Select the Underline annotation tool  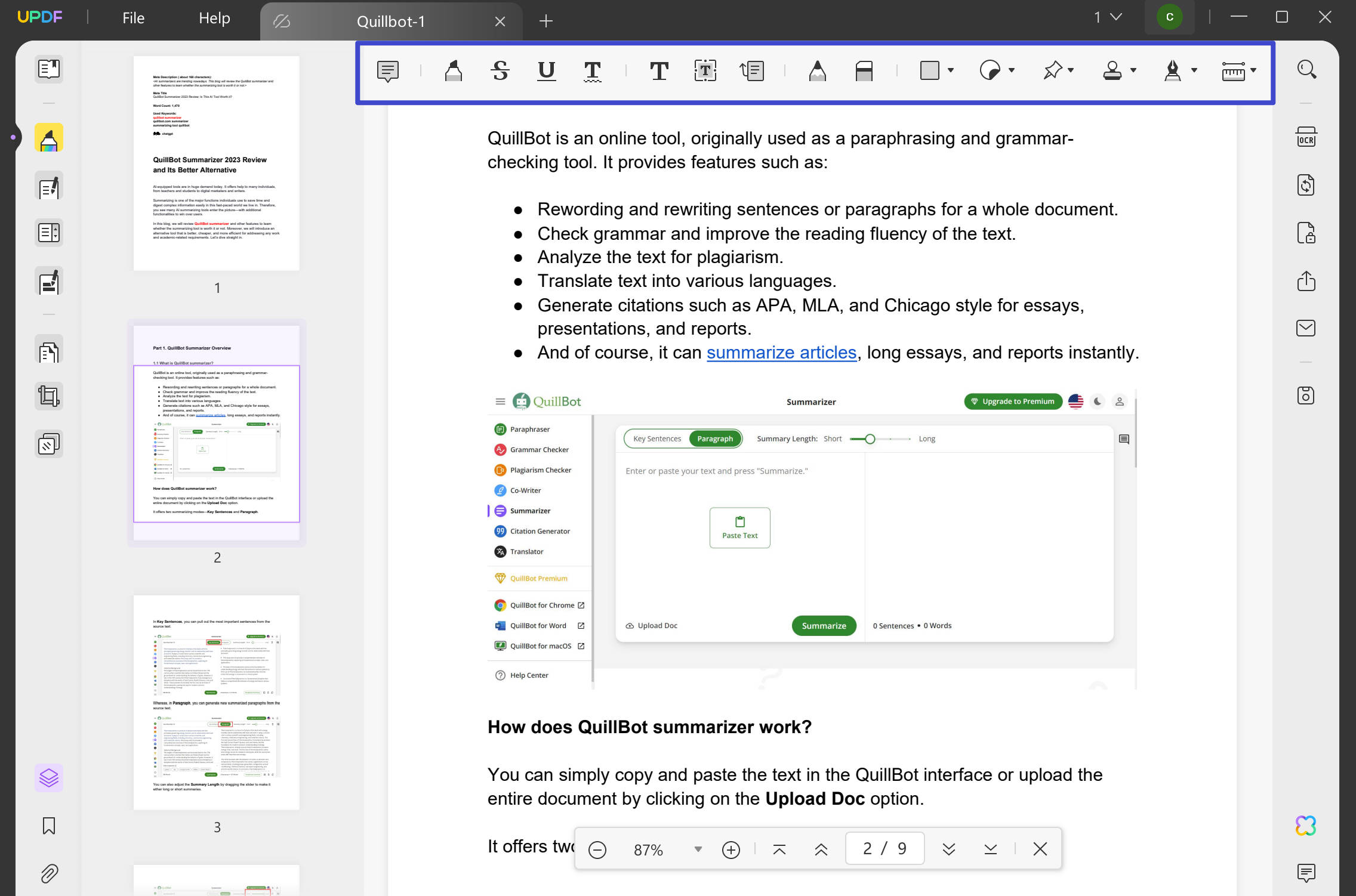[545, 71]
